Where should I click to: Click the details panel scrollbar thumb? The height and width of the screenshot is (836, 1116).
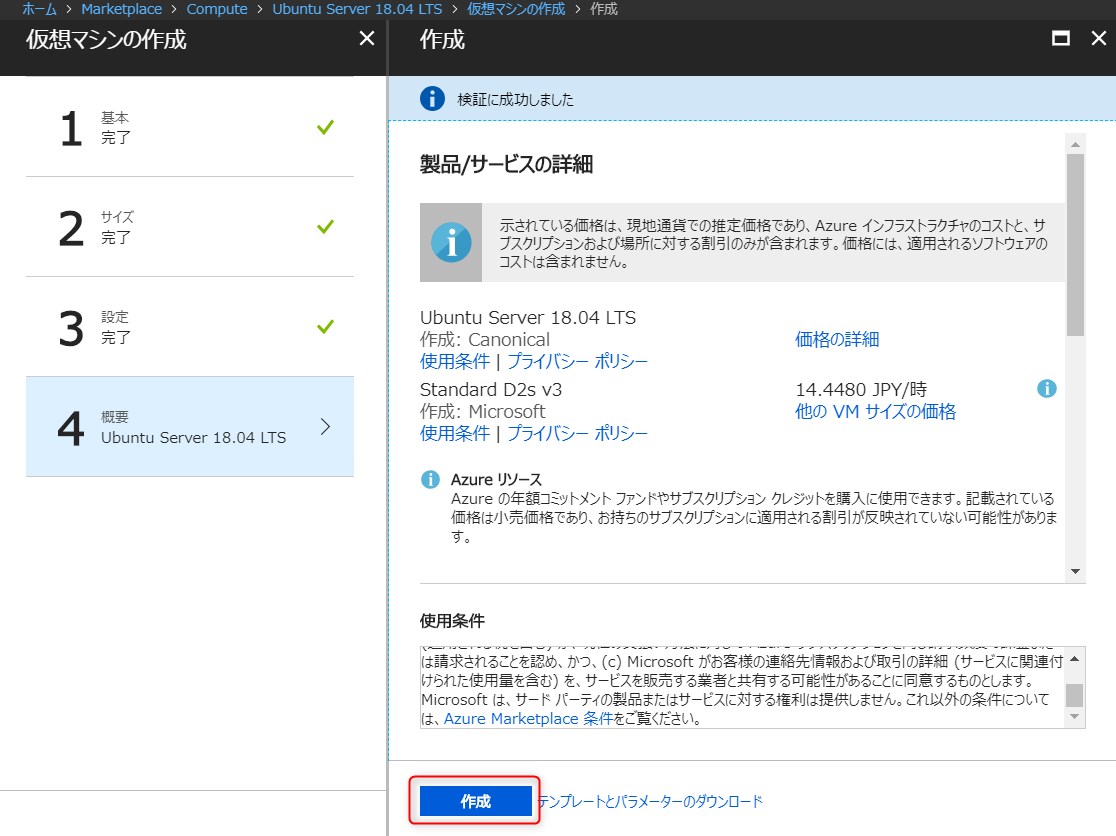pos(1075,245)
